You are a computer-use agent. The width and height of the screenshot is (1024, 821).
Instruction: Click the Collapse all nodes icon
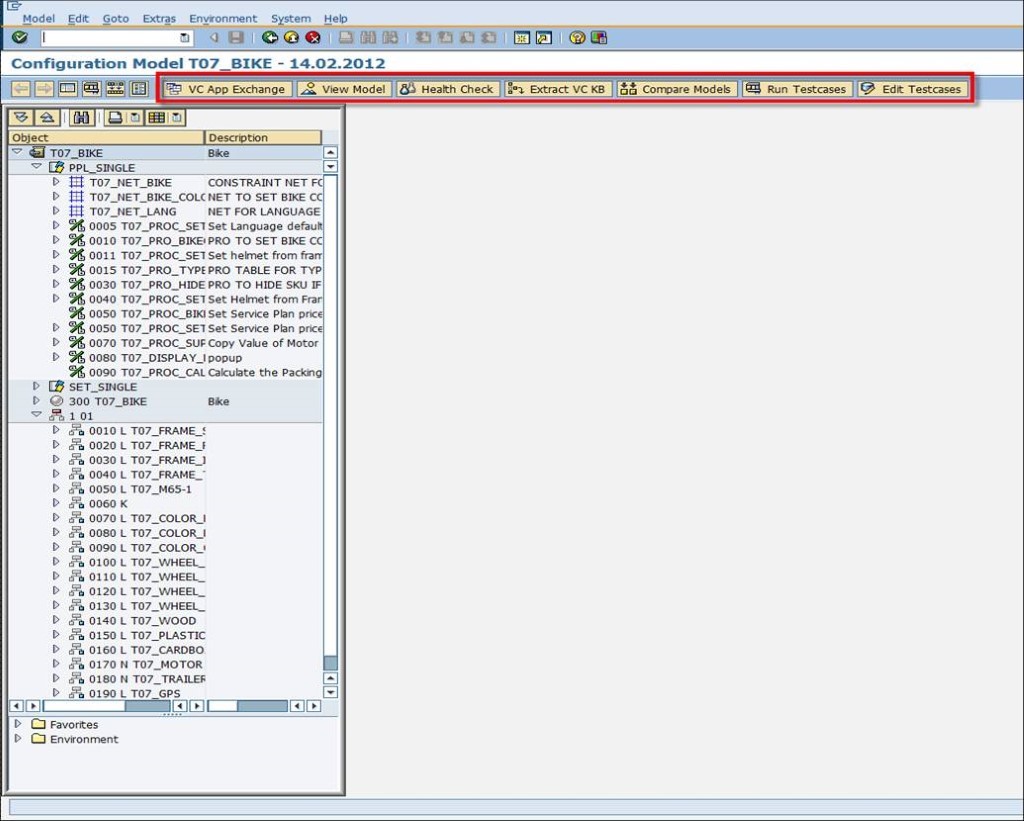pos(44,118)
